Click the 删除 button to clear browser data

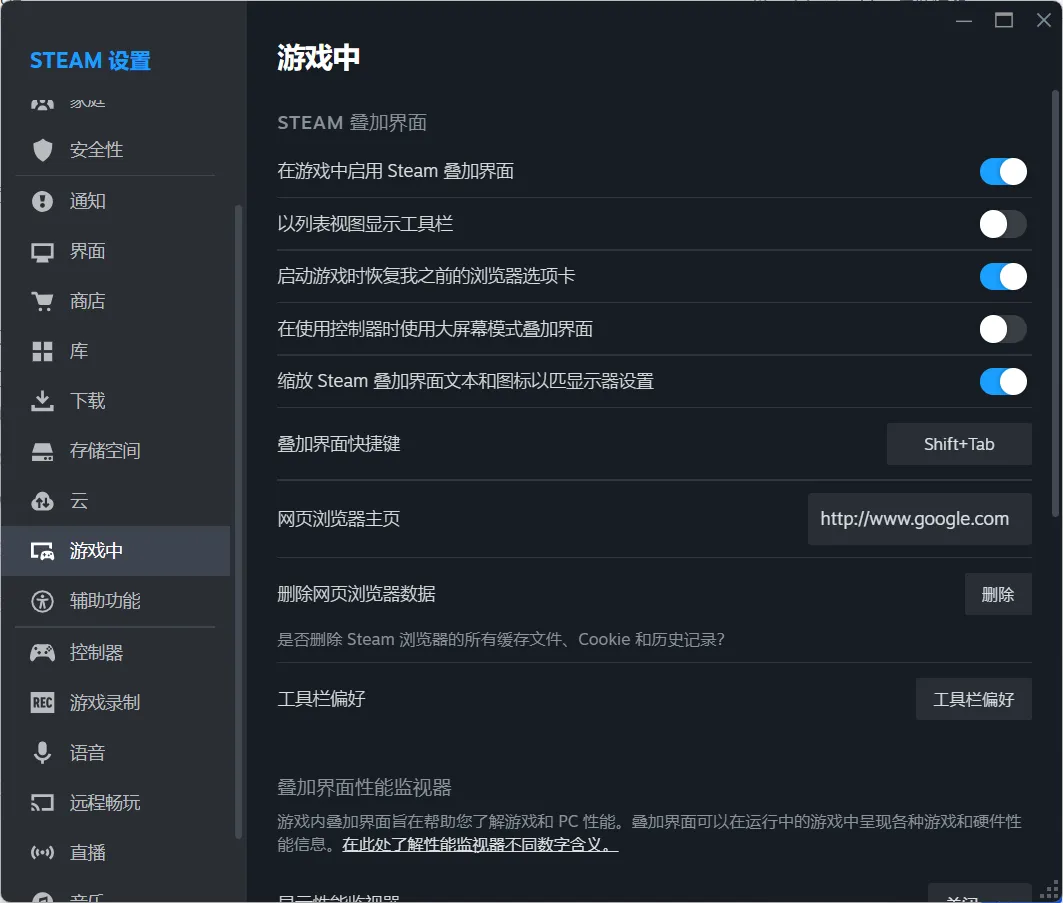click(997, 593)
